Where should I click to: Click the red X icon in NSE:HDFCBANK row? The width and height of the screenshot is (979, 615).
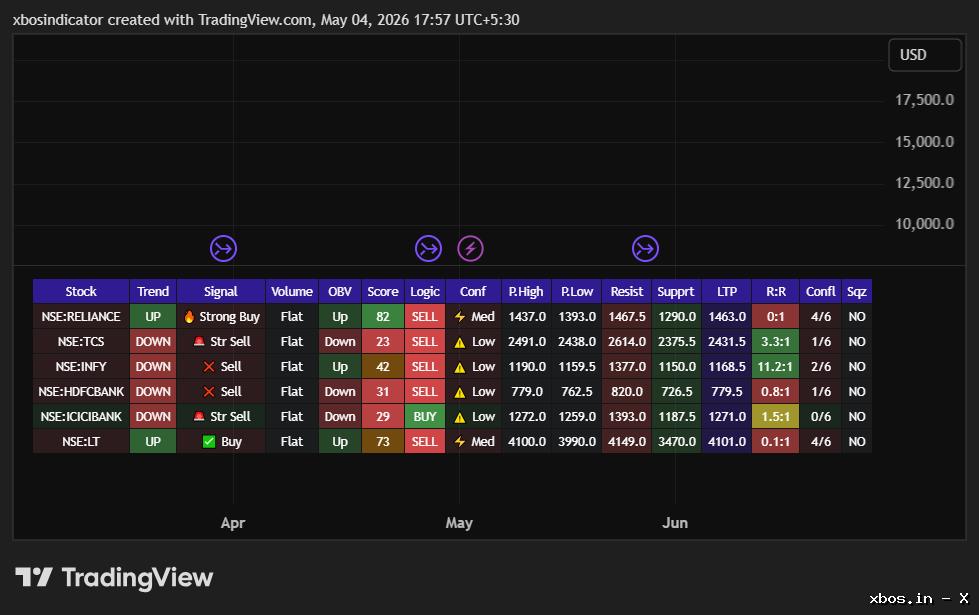tap(209, 391)
